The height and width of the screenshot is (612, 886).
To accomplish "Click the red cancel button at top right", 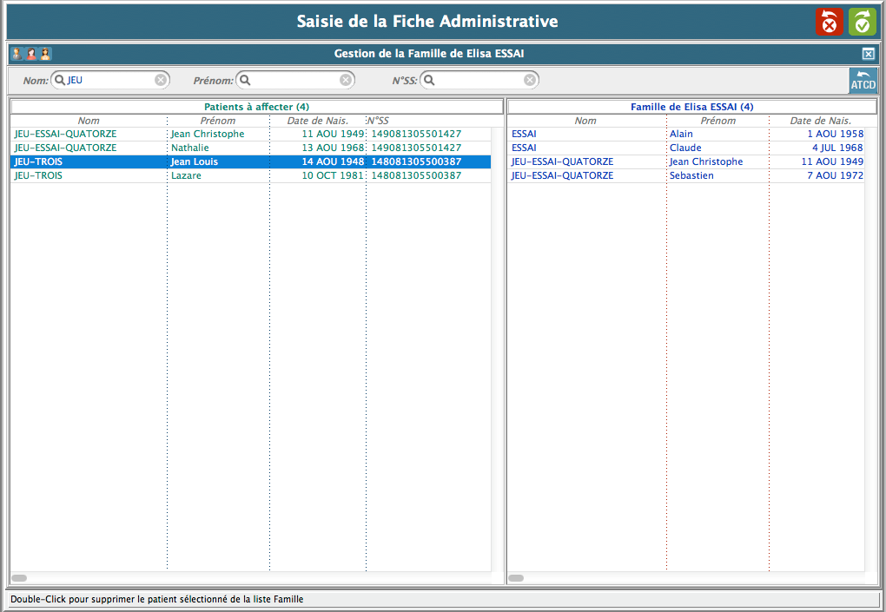I will tap(829, 22).
